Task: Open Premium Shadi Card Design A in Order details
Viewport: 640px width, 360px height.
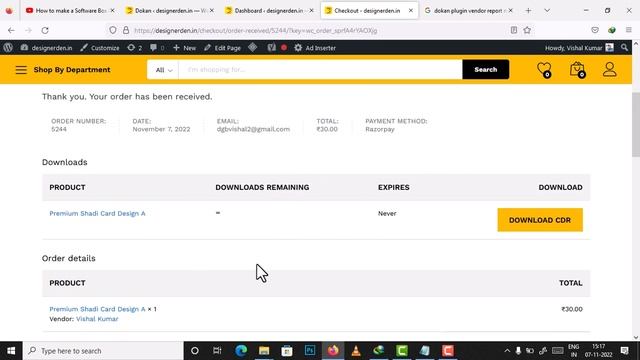Action: (97, 309)
